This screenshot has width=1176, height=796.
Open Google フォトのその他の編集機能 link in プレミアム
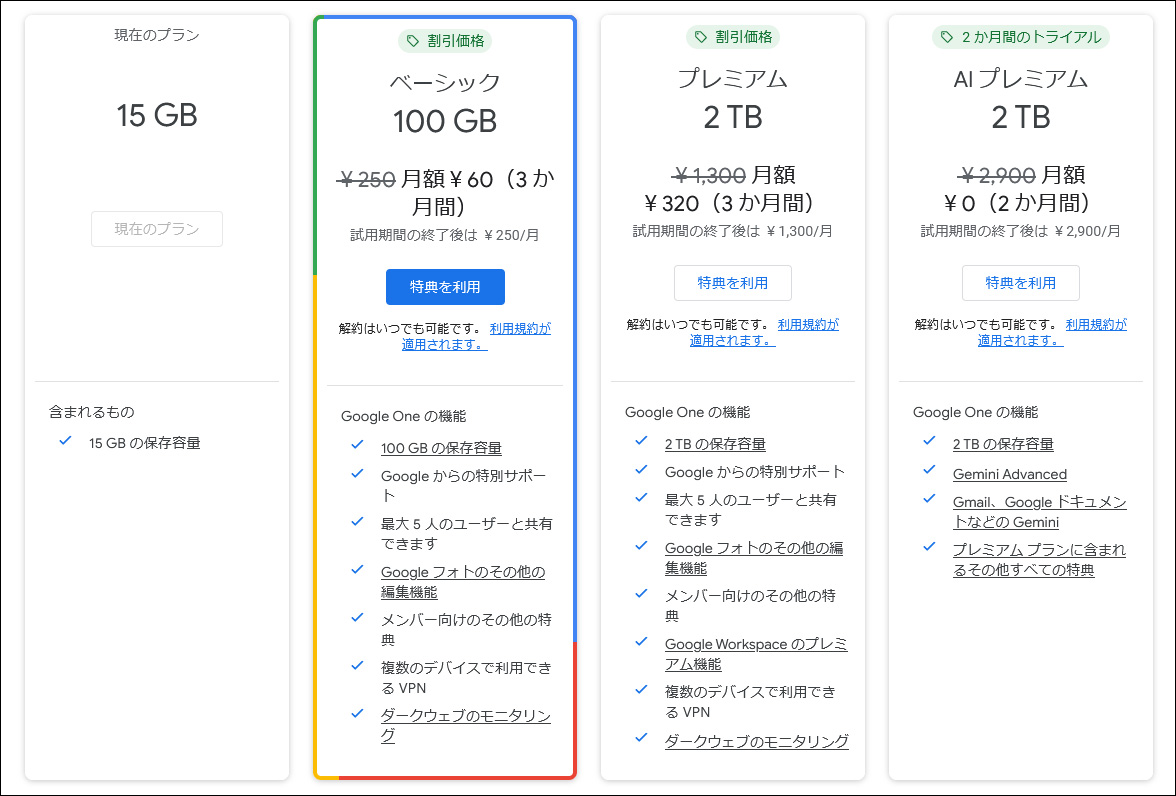coord(754,558)
